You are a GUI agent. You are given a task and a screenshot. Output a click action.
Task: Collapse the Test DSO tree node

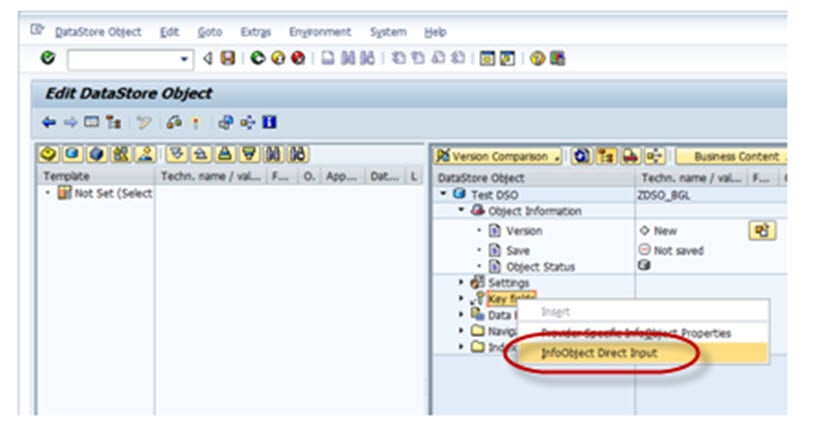444,194
